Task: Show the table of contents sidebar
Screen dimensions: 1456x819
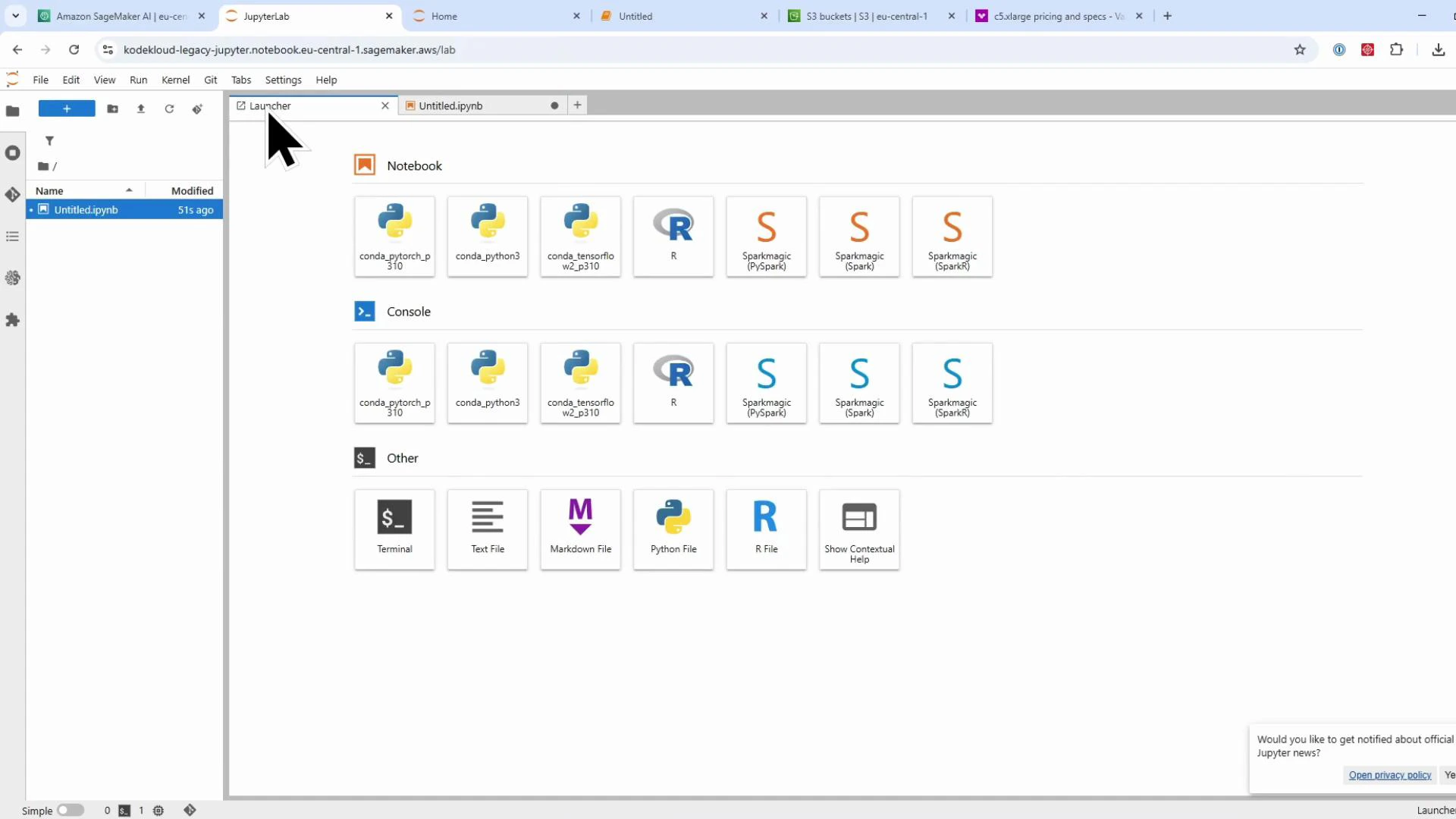Action: tap(12, 237)
